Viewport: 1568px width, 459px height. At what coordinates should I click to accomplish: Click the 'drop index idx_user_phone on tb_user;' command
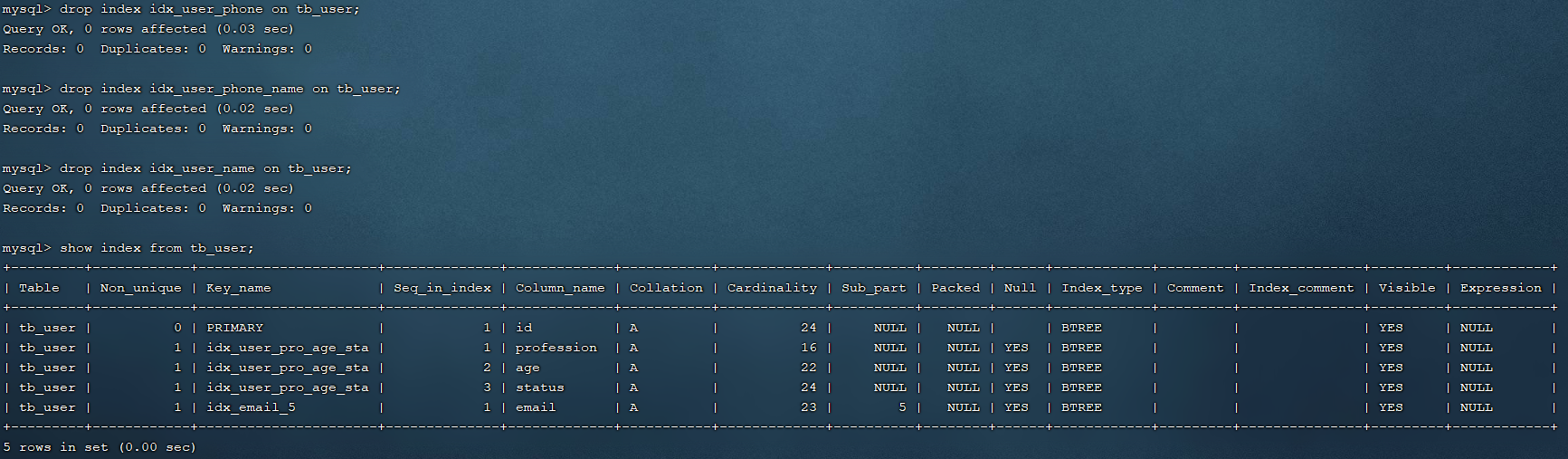(x=210, y=9)
